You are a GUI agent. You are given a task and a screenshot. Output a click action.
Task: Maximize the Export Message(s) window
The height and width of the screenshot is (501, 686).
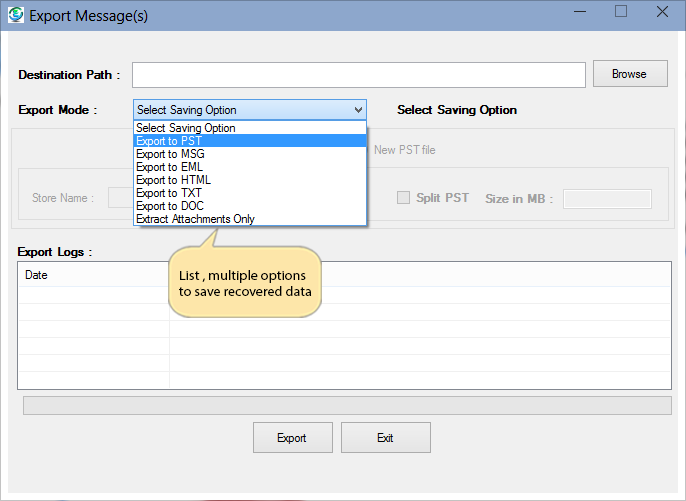click(x=620, y=12)
